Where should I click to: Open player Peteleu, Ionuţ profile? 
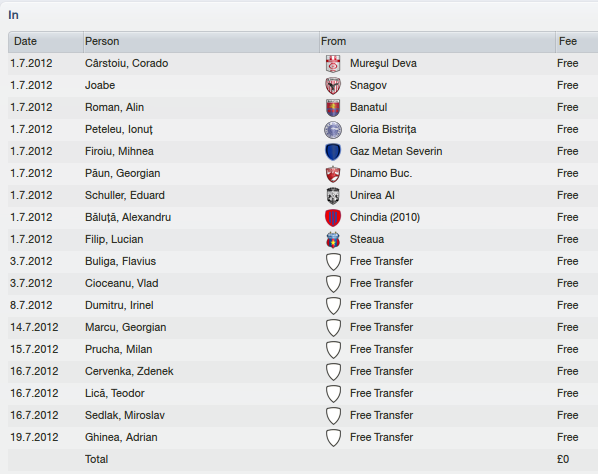(119, 129)
